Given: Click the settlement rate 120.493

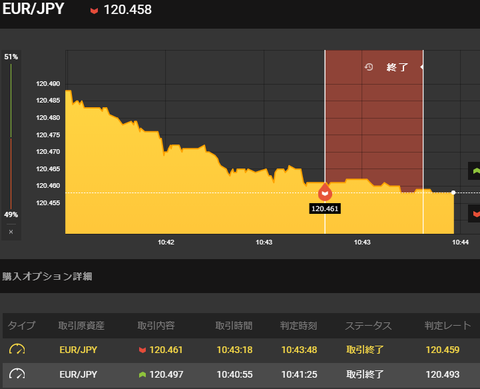Looking at the screenshot, I should 443,374.
